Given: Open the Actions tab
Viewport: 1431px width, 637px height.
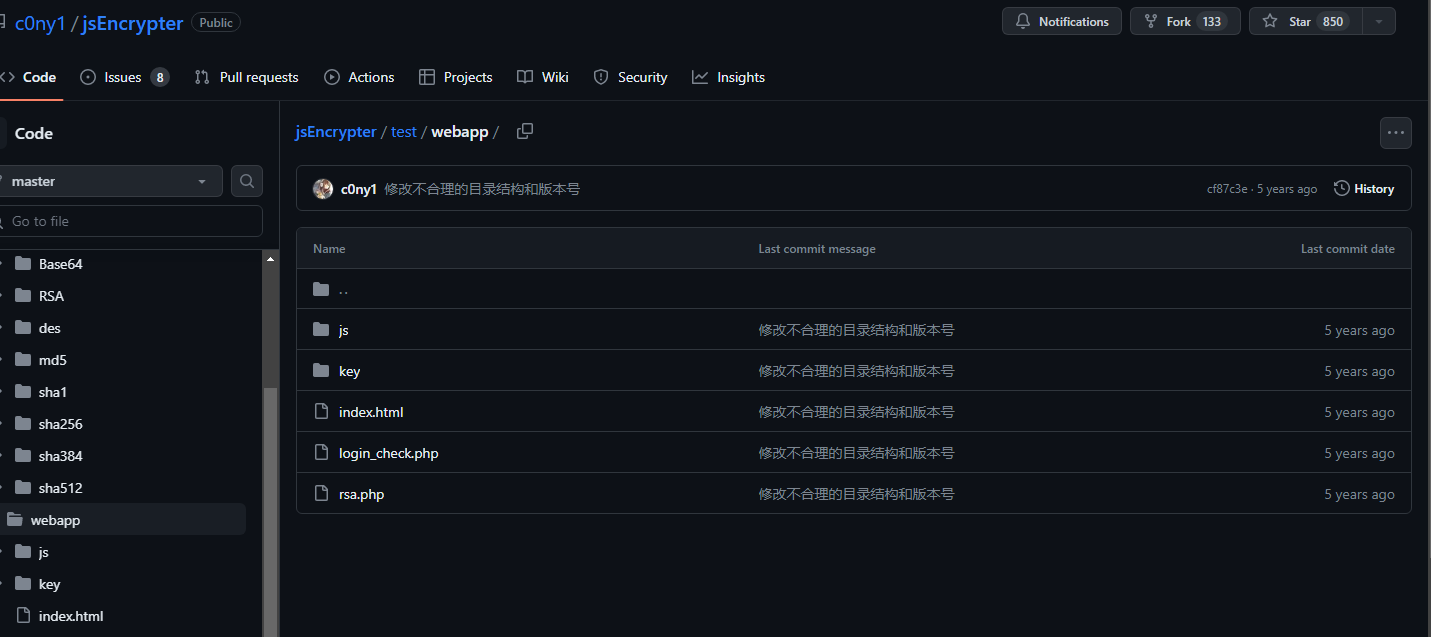Looking at the screenshot, I should pos(360,77).
